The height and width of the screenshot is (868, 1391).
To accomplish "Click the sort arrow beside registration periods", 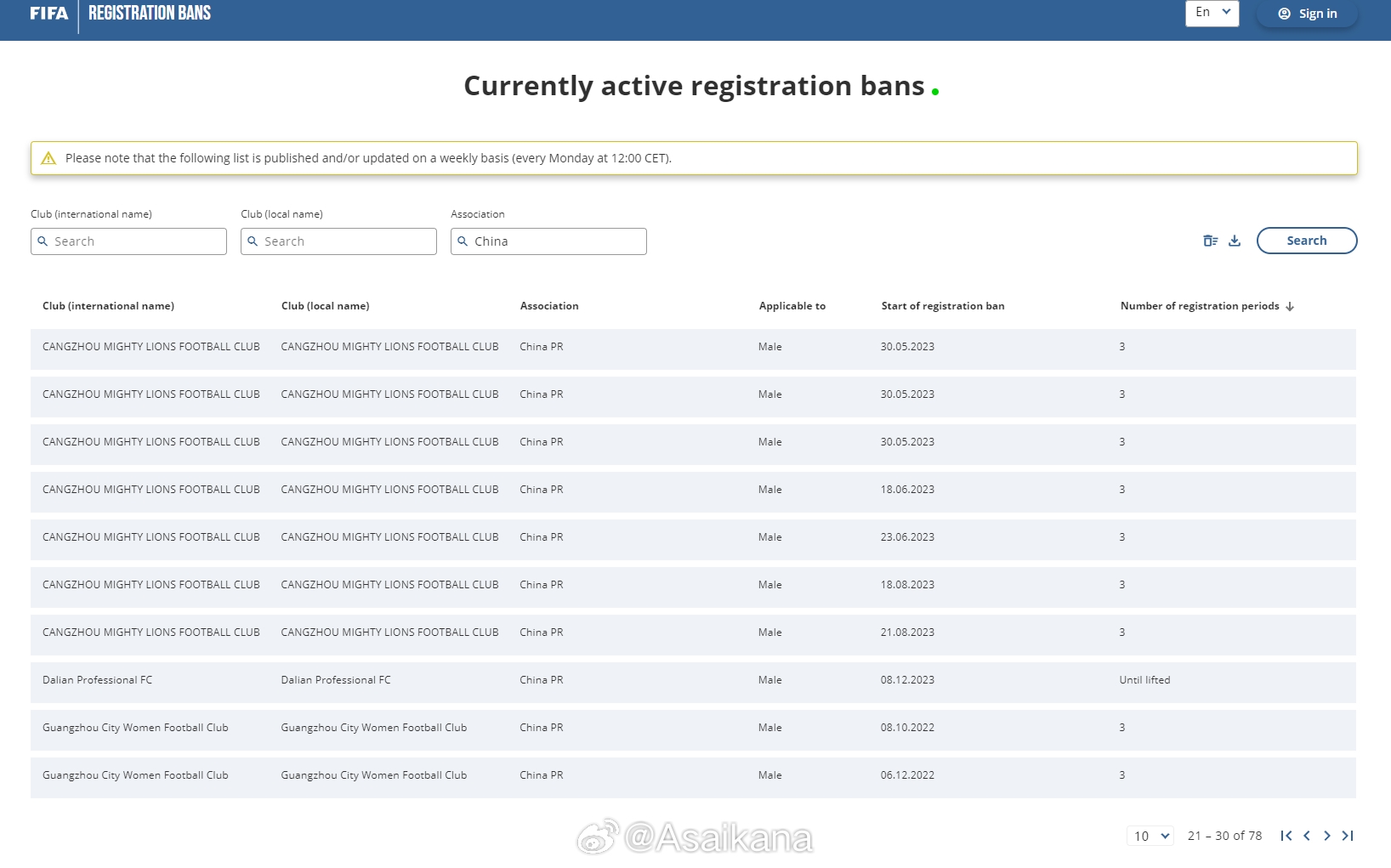I will (x=1290, y=307).
